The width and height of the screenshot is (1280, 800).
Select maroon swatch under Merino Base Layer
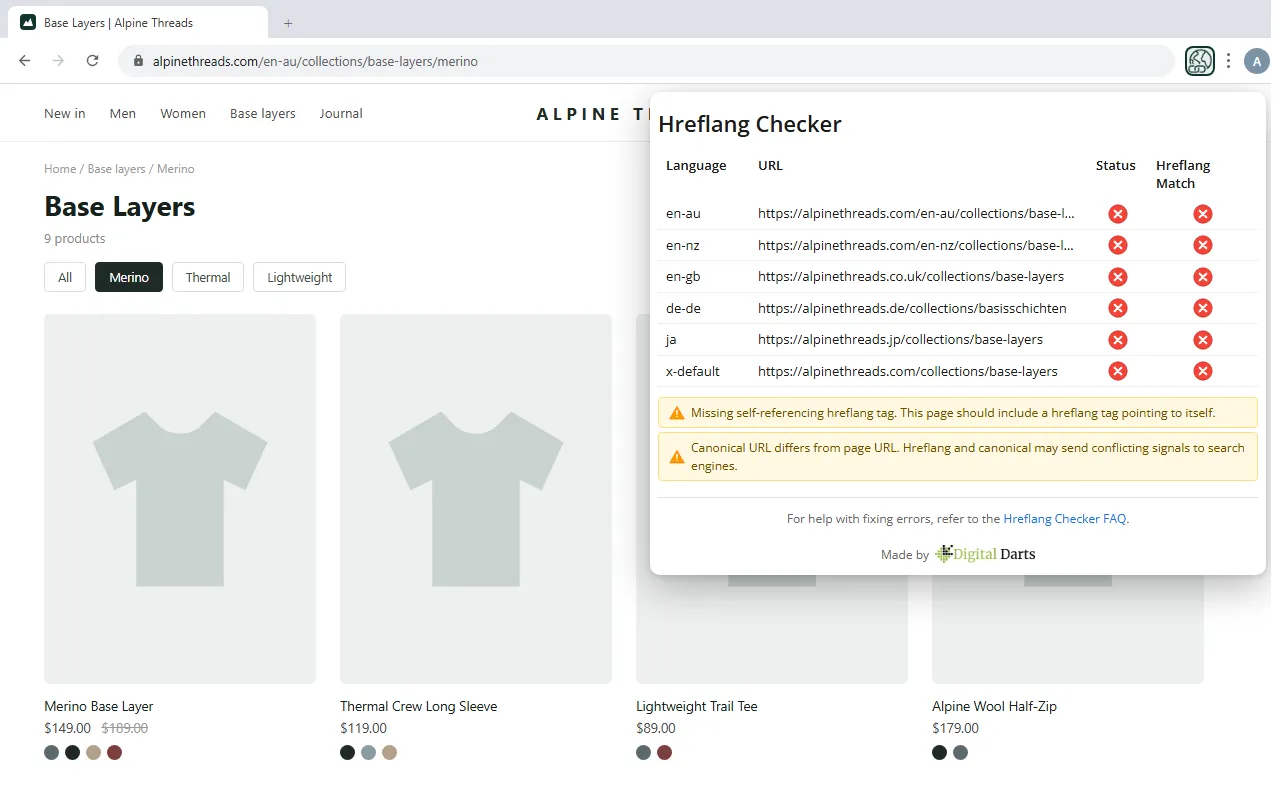point(114,752)
